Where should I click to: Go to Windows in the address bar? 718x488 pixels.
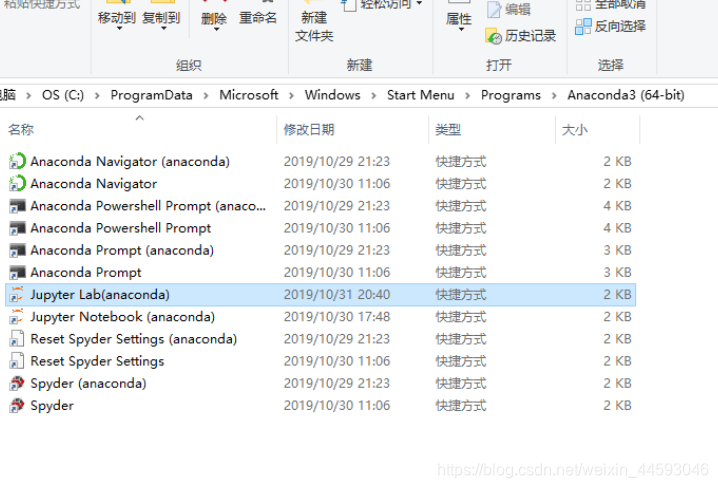(x=332, y=95)
